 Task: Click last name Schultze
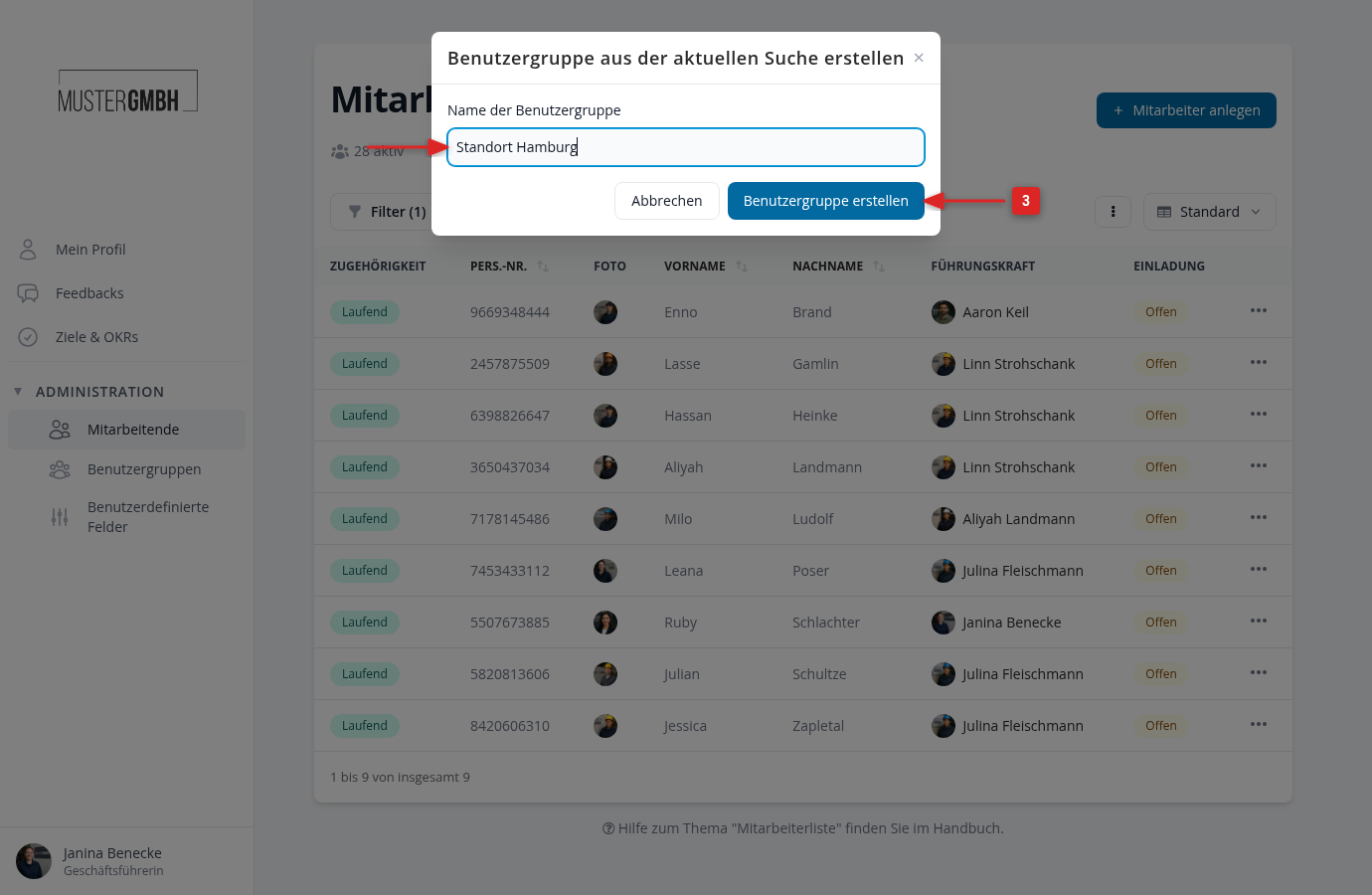click(x=819, y=674)
